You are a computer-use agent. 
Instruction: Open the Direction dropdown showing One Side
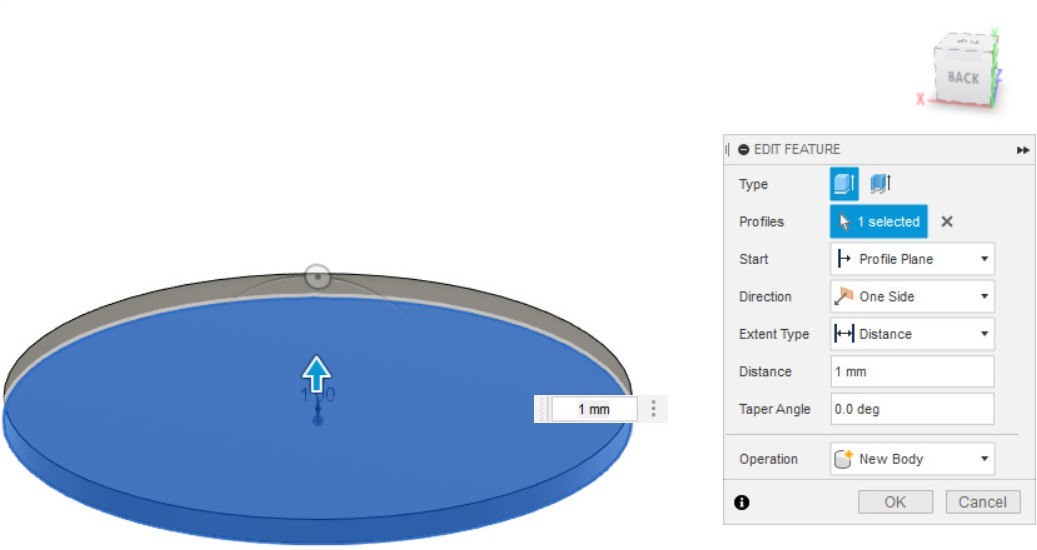pyautogui.click(x=912, y=297)
